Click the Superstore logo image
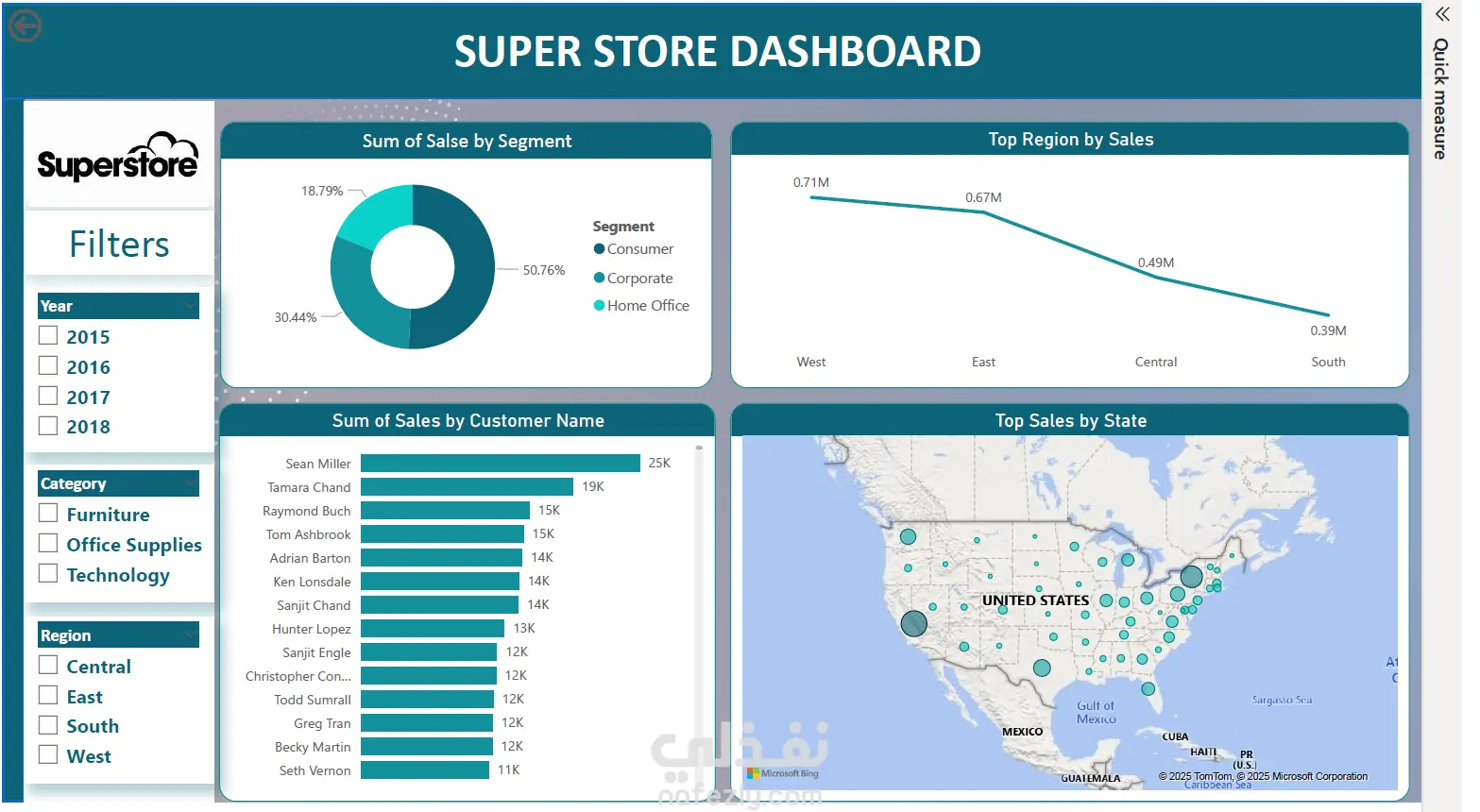Image resolution: width=1480 pixels, height=812 pixels. pyautogui.click(x=118, y=158)
